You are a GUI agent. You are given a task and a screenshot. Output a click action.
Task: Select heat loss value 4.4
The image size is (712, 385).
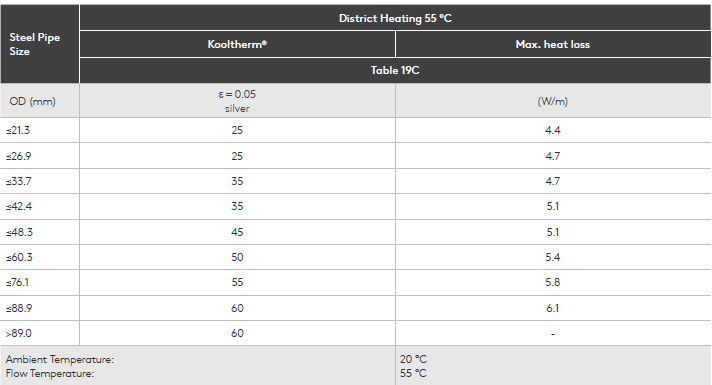click(553, 130)
